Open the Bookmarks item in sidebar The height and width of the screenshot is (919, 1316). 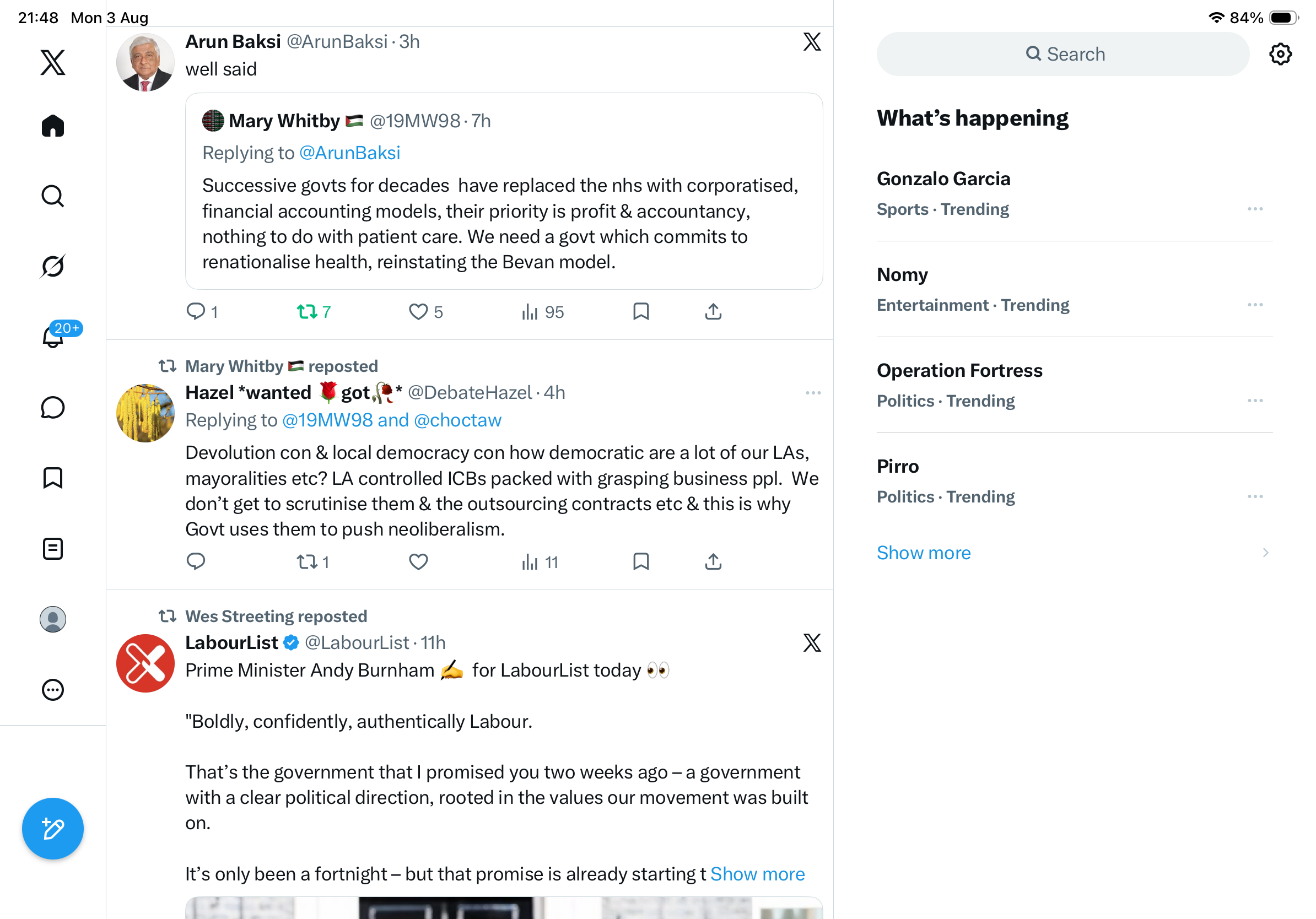53,478
